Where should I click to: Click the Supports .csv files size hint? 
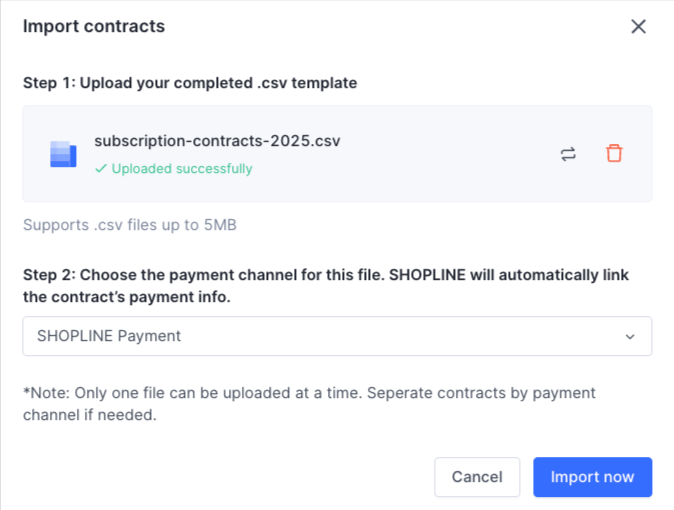click(129, 224)
